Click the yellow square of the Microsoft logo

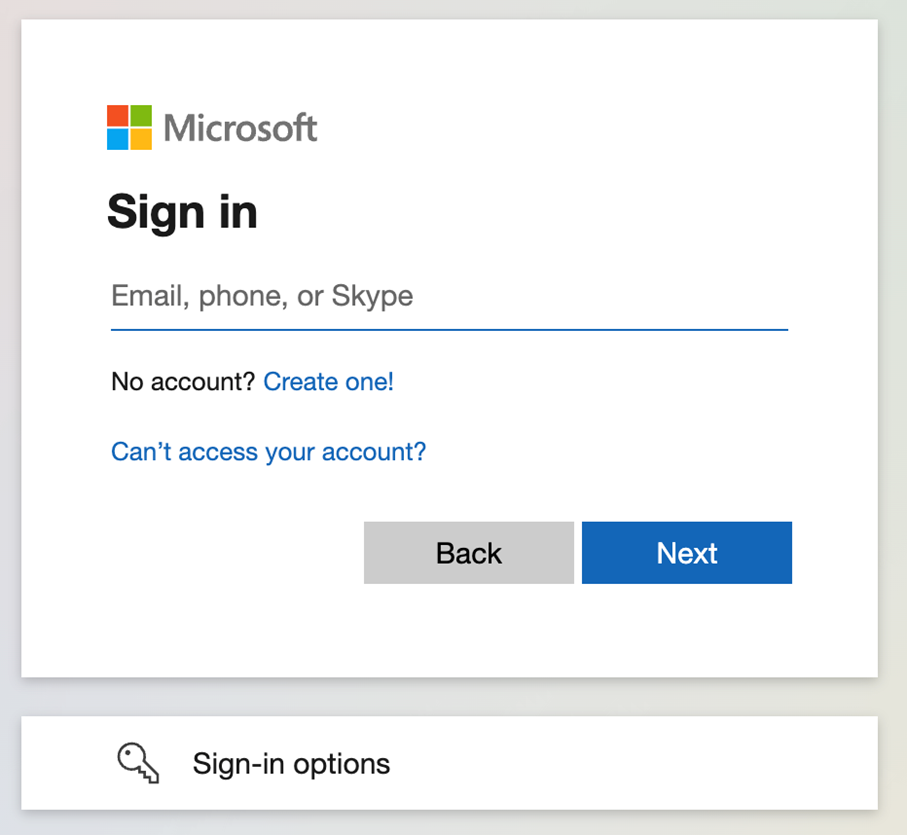coord(141,139)
